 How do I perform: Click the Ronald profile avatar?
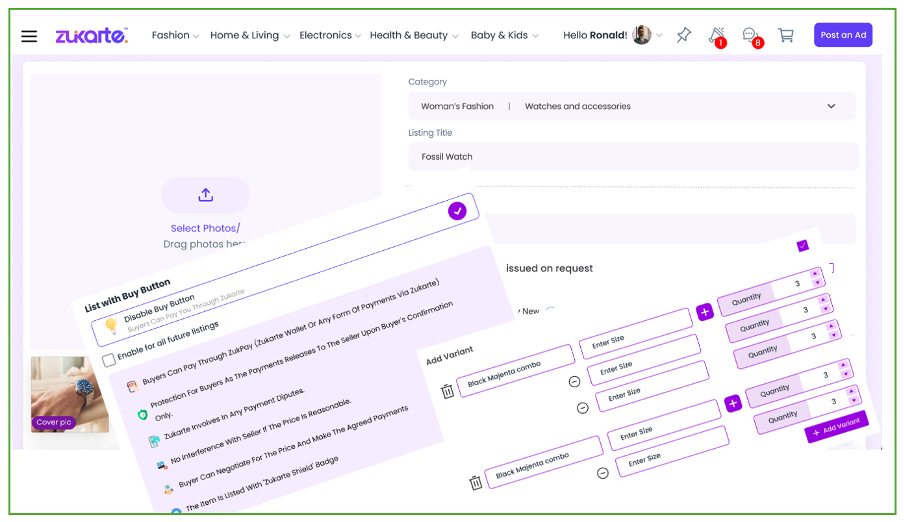click(642, 35)
